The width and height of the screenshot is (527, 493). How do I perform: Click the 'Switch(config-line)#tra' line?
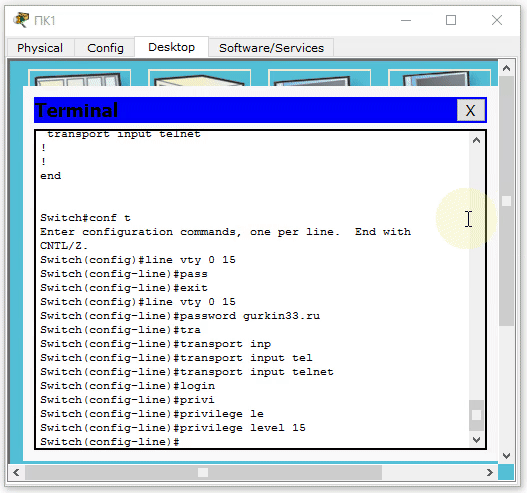[120, 330]
